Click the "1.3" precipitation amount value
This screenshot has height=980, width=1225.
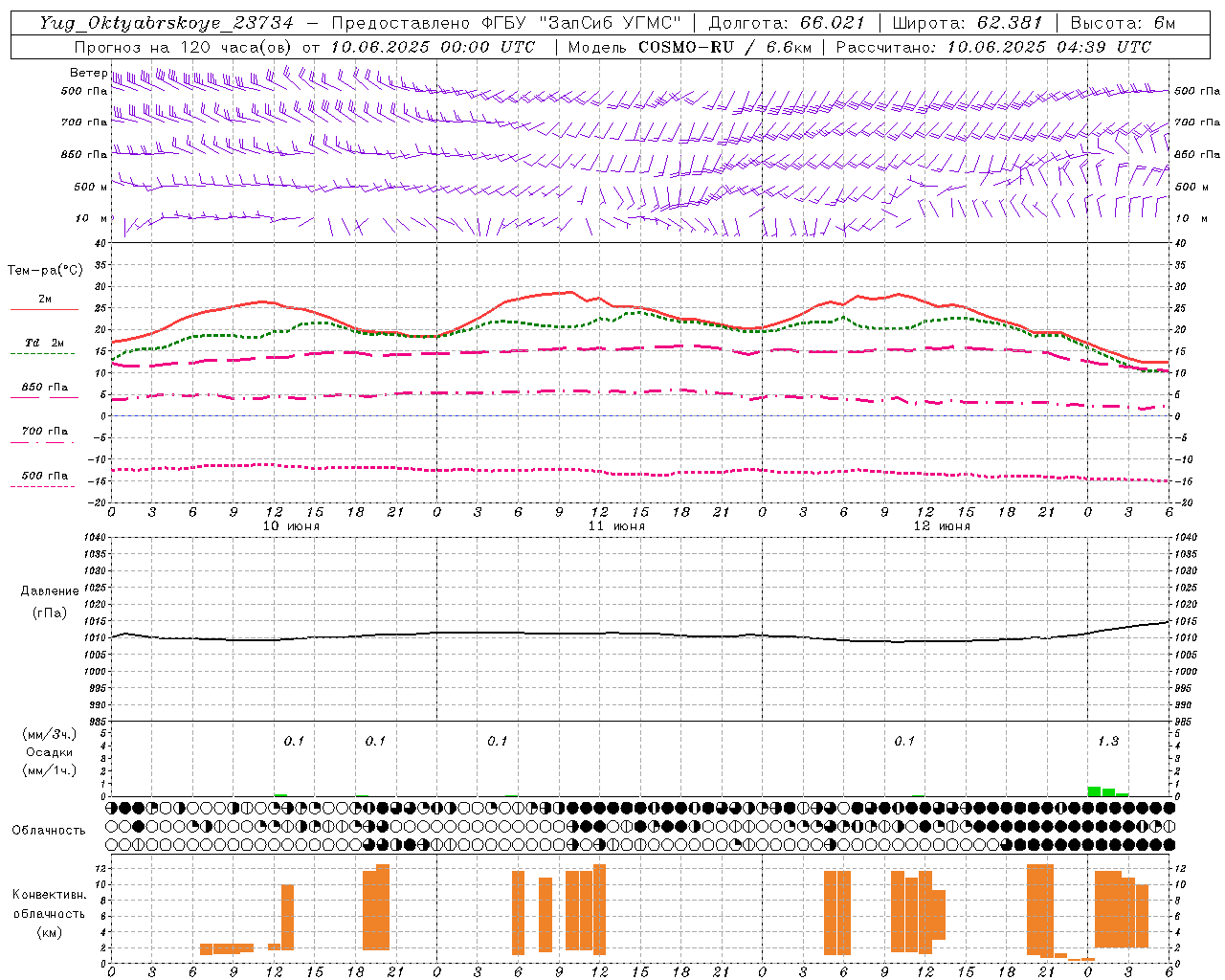1108,742
